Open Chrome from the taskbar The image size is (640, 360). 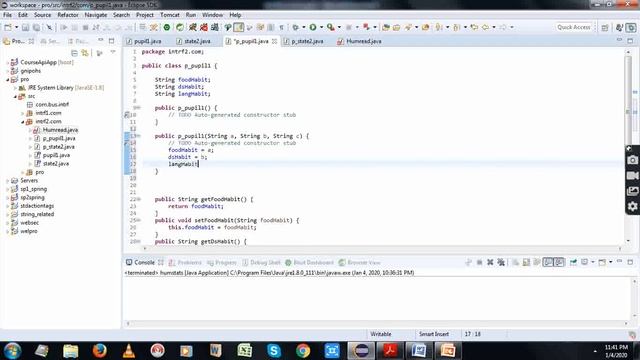tap(302, 351)
